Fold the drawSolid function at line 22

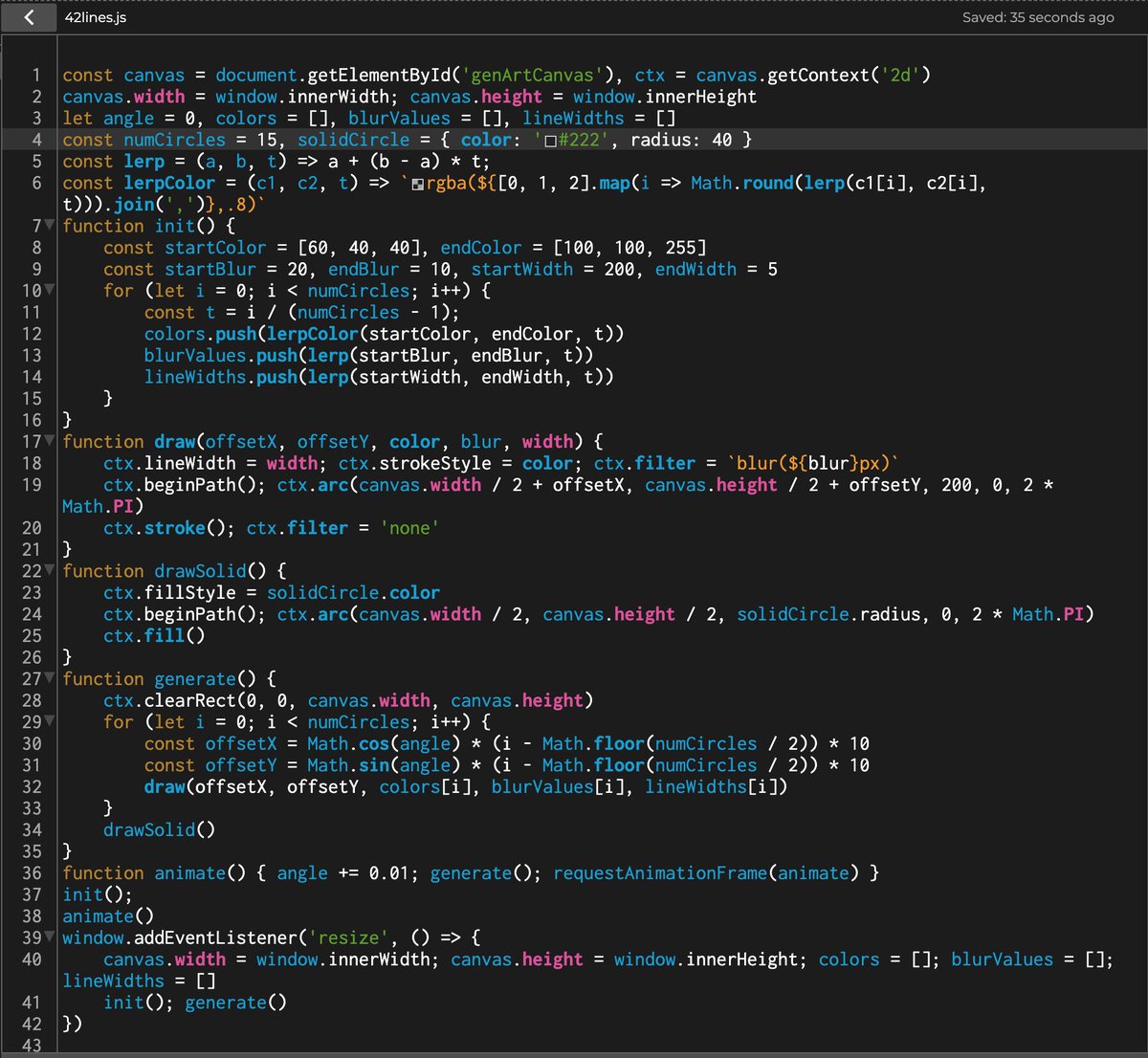[x=50, y=571]
